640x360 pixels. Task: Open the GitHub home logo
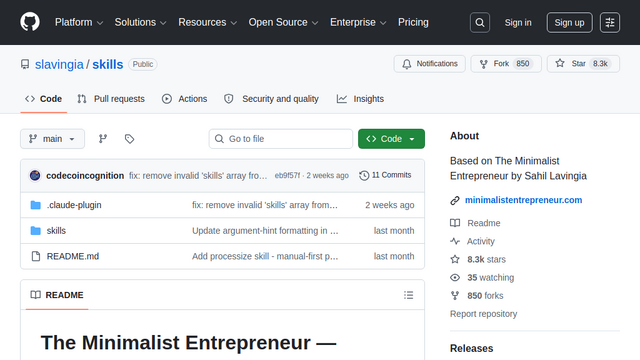click(30, 22)
